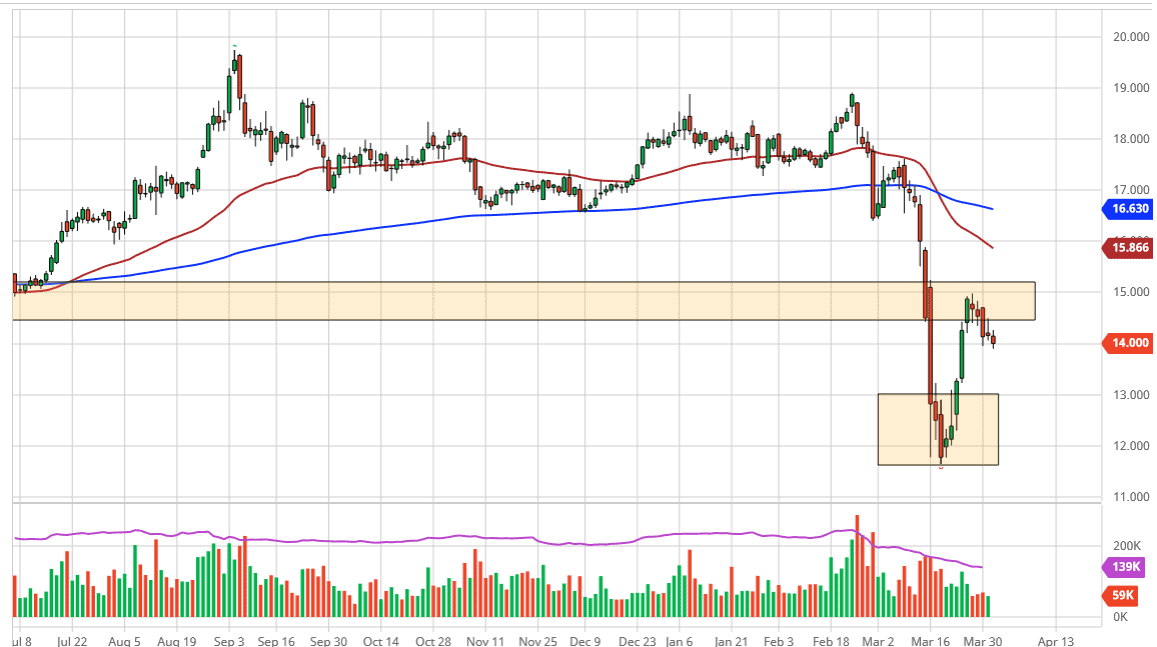Click the Nov 11 date label
Screen dimensions: 1157x647
[484, 641]
